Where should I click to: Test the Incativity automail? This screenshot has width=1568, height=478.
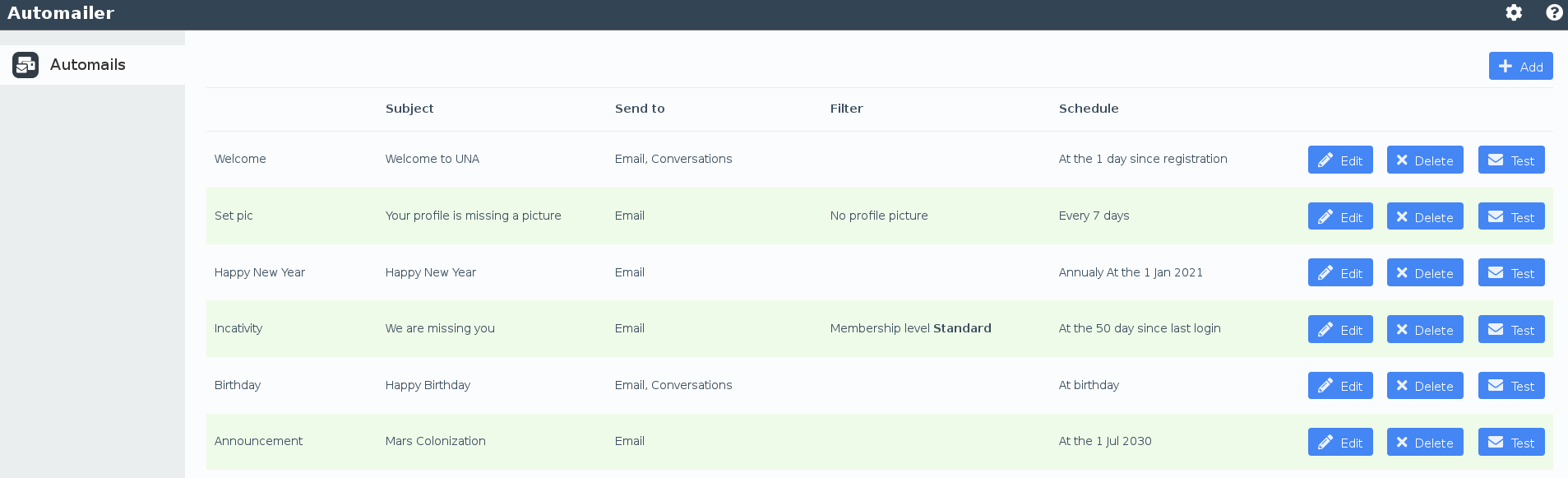pyautogui.click(x=1510, y=330)
